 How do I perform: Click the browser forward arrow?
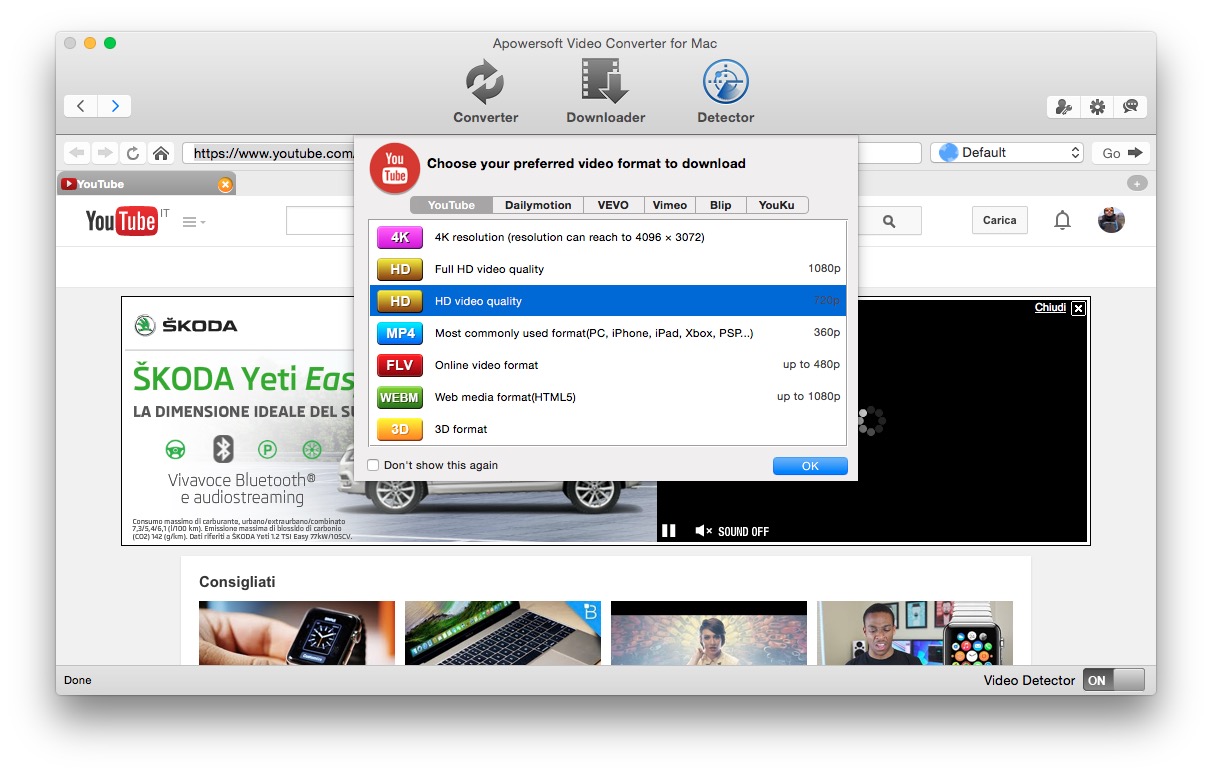click(x=104, y=153)
